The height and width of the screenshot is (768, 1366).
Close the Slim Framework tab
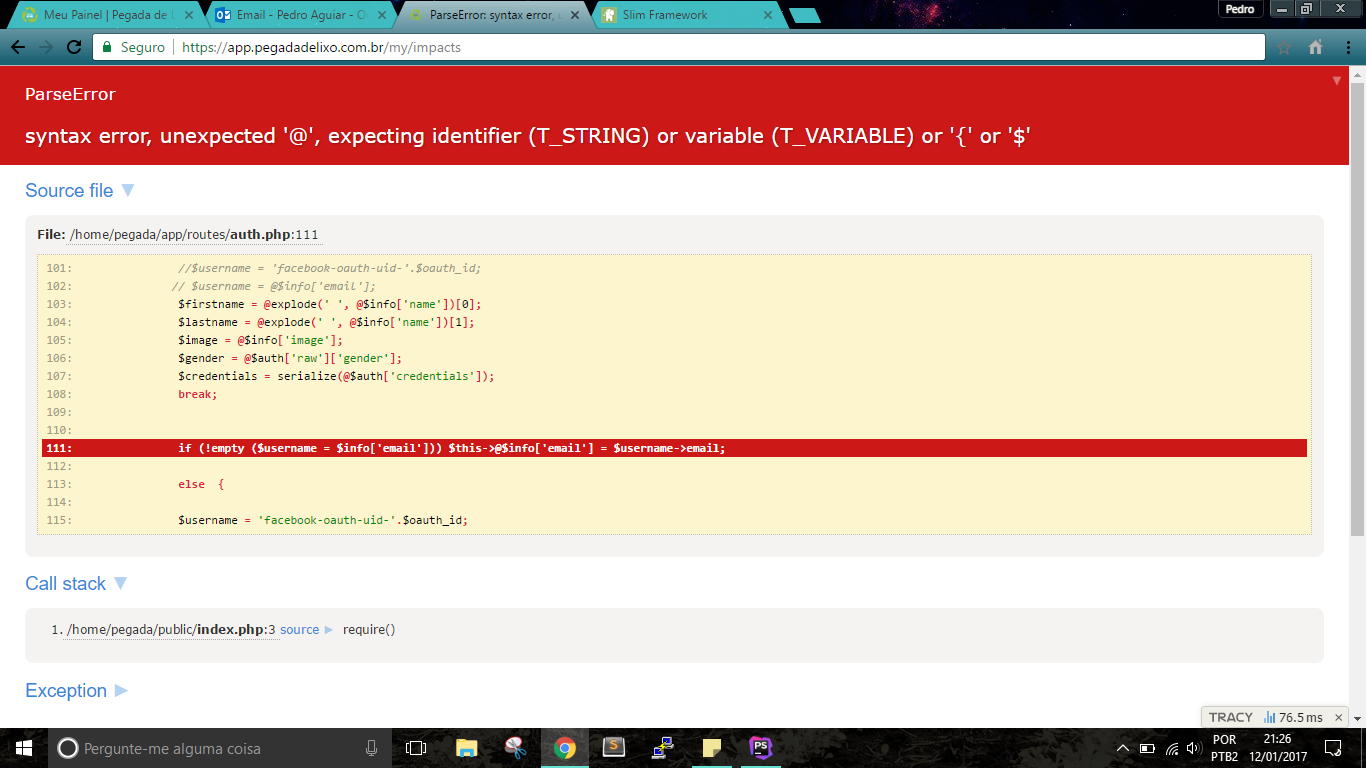point(768,15)
